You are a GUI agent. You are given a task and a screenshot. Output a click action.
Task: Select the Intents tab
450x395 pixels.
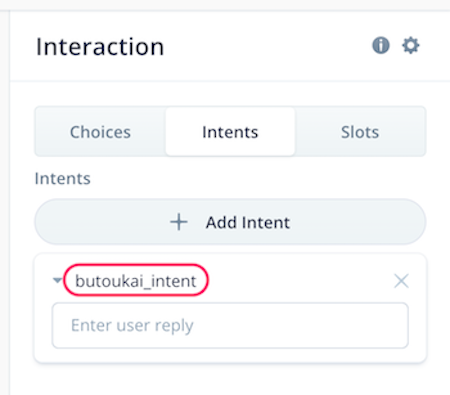[230, 132]
